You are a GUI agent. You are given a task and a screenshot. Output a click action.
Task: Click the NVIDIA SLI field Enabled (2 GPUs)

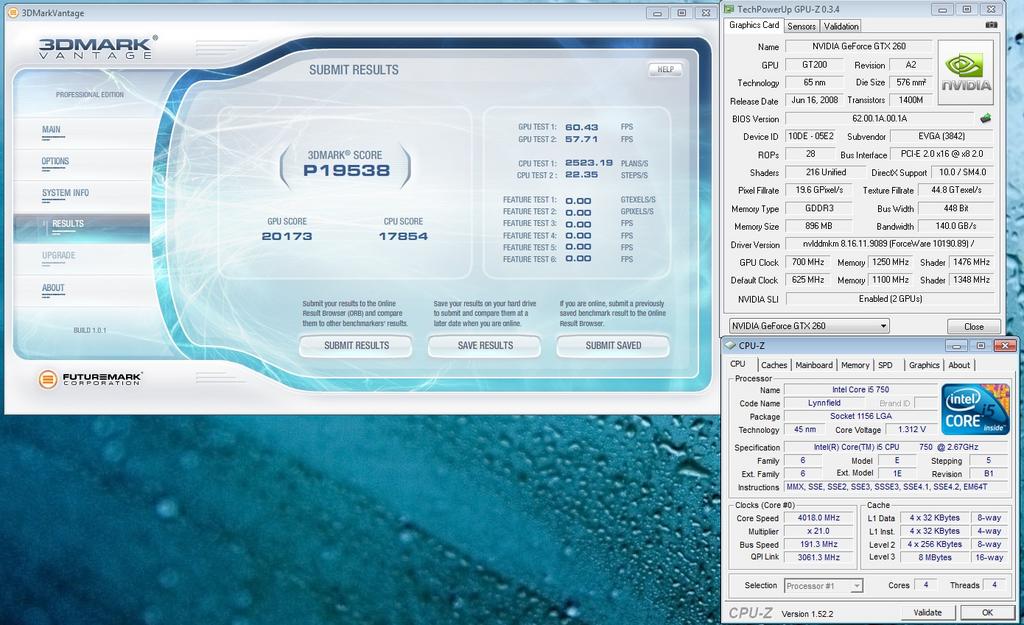[890, 298]
